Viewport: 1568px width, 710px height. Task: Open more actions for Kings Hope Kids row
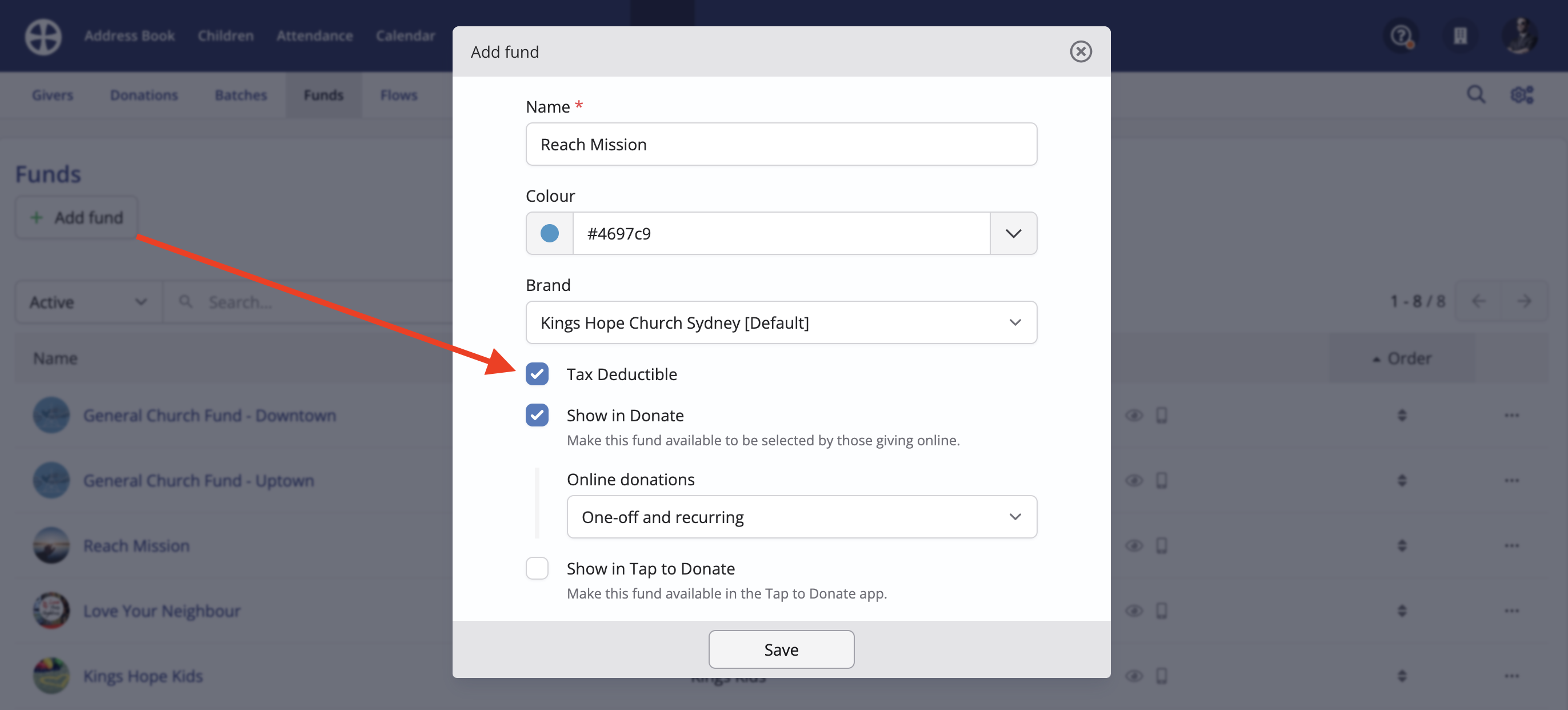click(1512, 676)
